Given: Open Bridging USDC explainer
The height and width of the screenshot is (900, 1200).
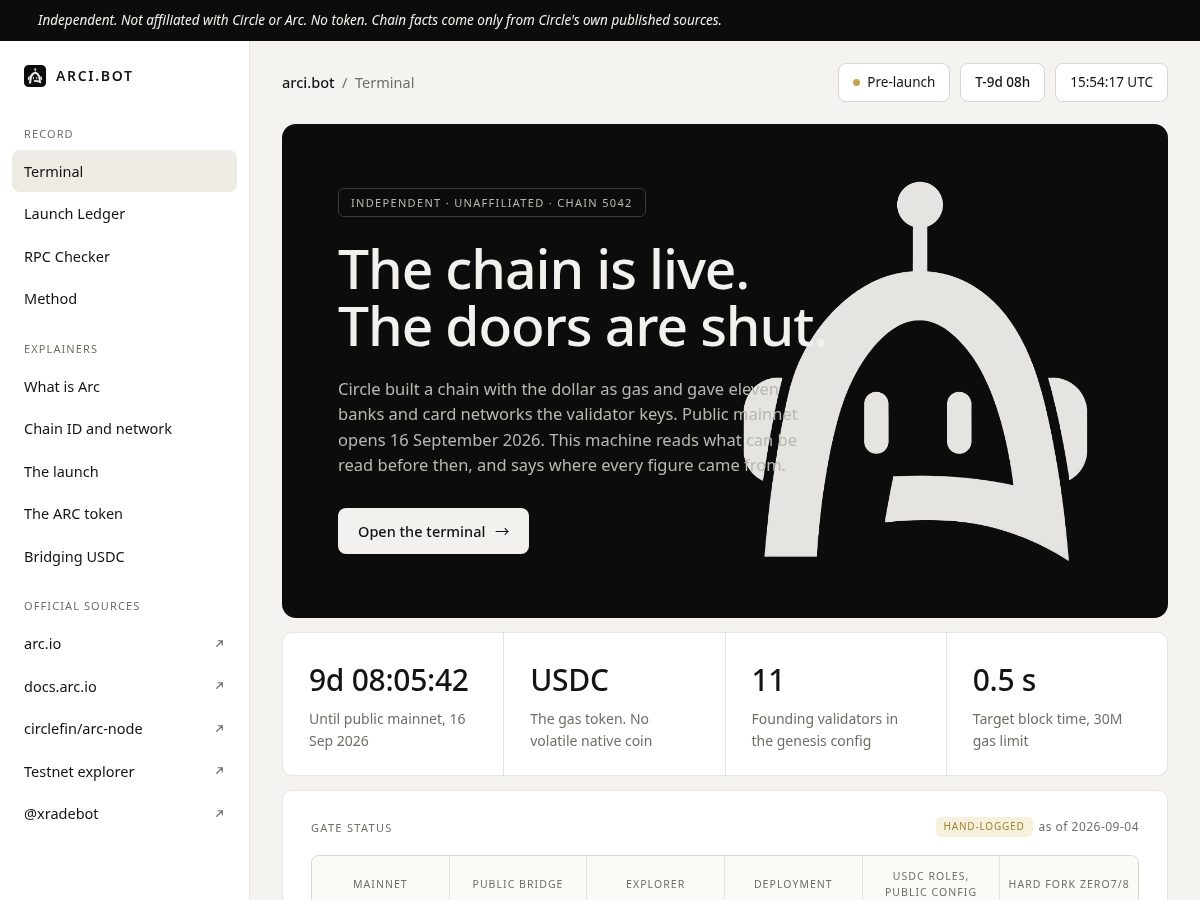Looking at the screenshot, I should tap(124, 557).
